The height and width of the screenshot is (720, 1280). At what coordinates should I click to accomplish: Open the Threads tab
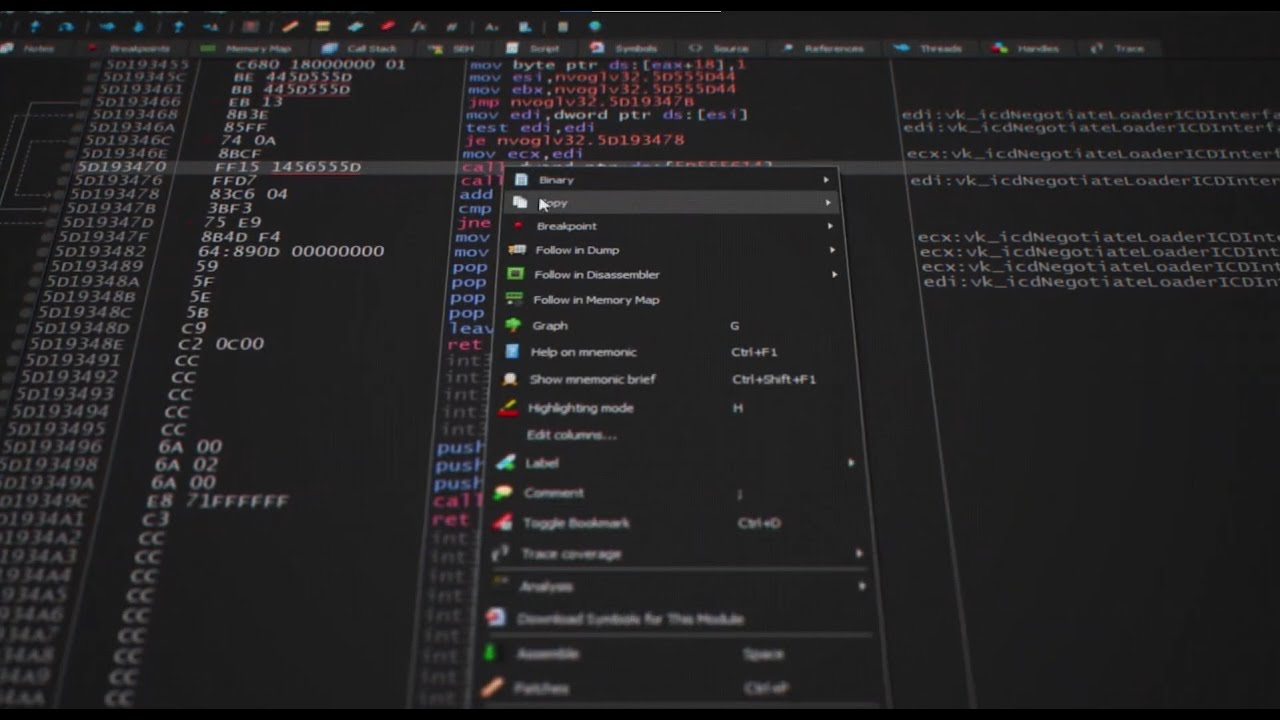(x=930, y=48)
